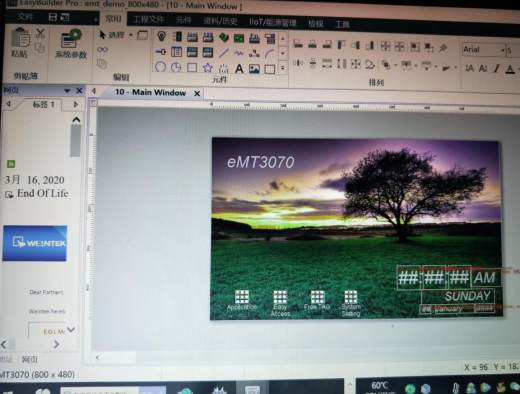Click the 粘贴 paste clipboard icon
520x394 pixels.
point(20,43)
